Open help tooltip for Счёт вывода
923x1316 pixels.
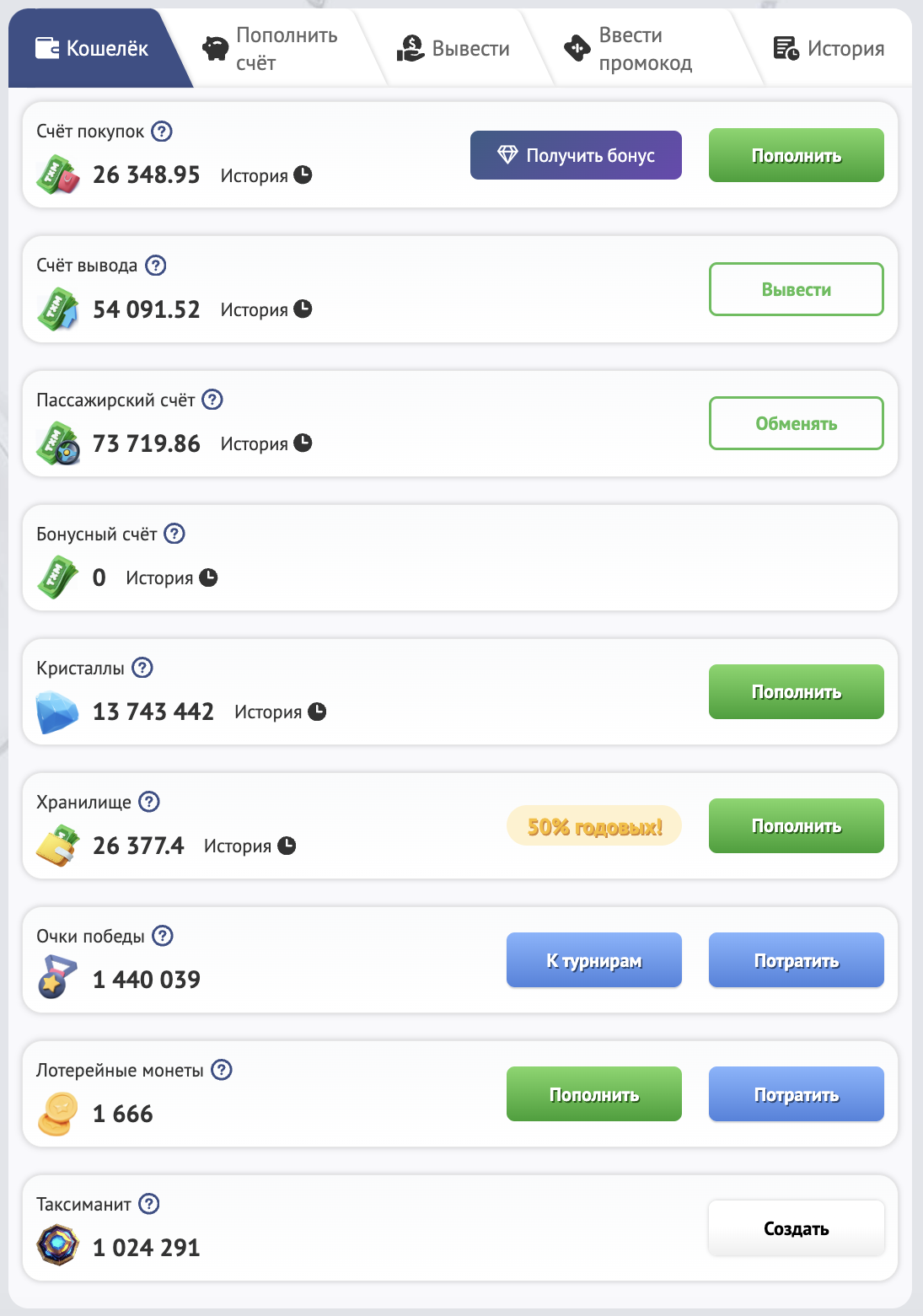pyautogui.click(x=156, y=266)
